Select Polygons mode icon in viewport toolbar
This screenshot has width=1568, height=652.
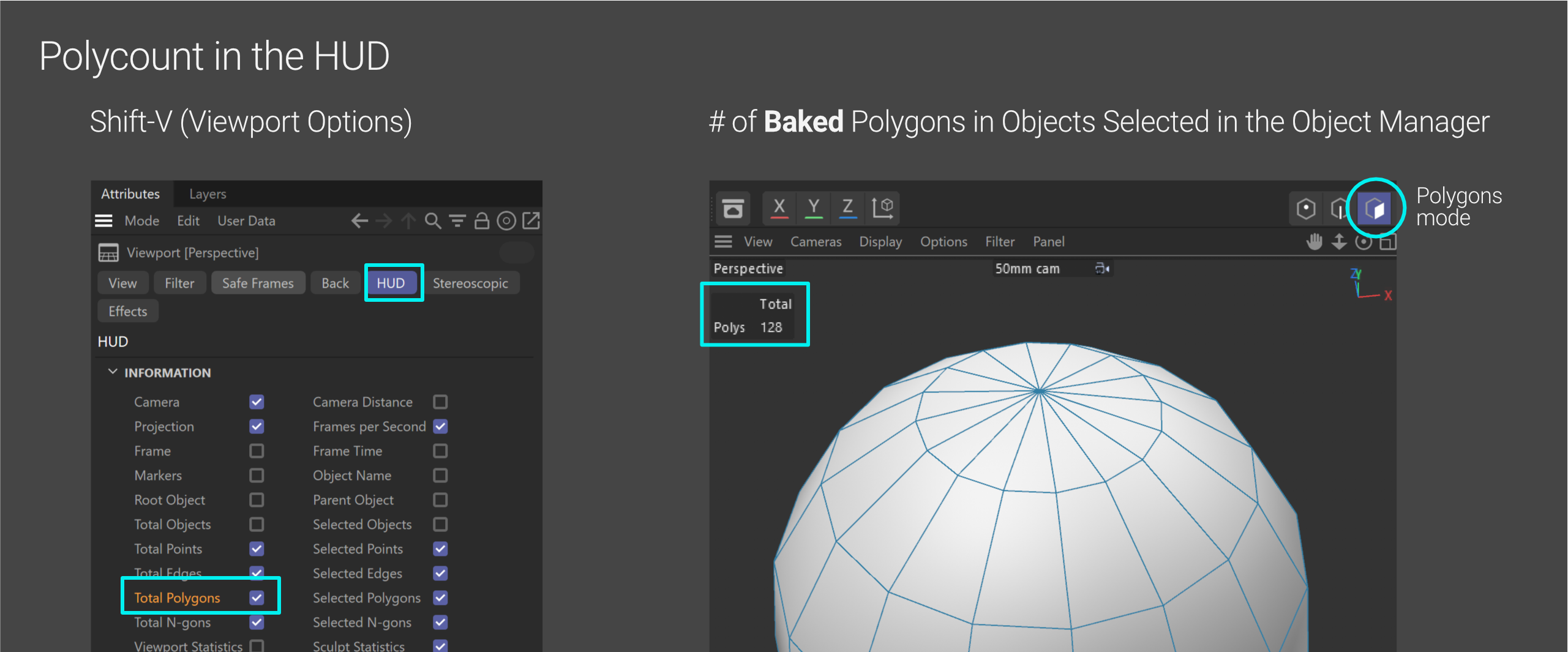pyautogui.click(x=1374, y=209)
